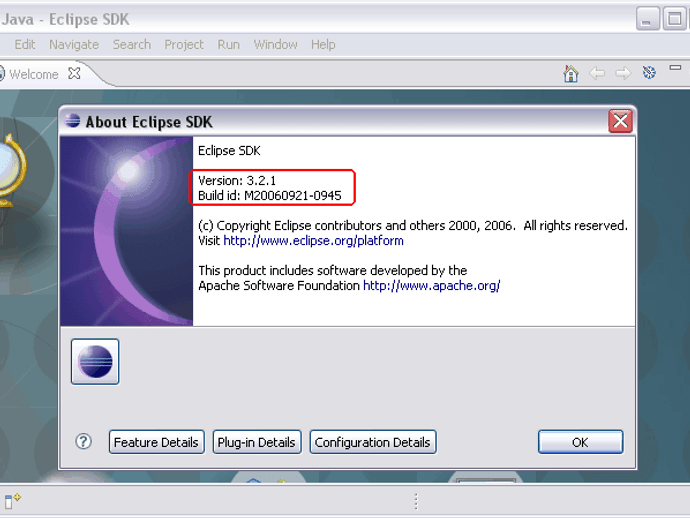Click the Eclipse feature icon button
This screenshot has height=518, width=690.
[95, 362]
